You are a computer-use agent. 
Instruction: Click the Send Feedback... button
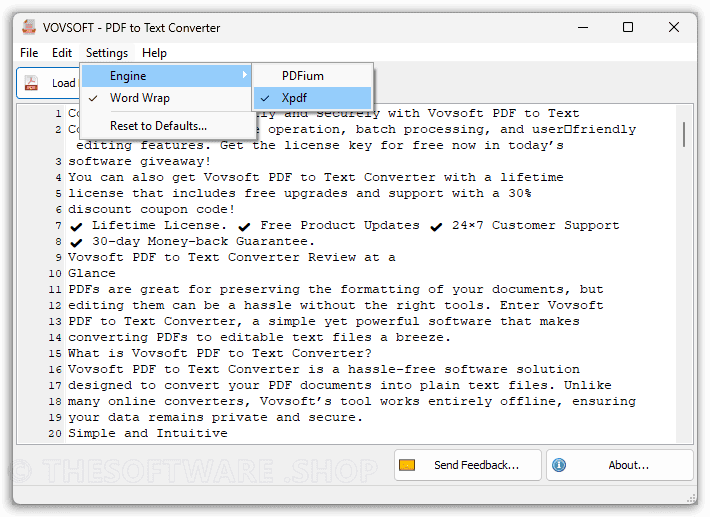click(x=468, y=465)
